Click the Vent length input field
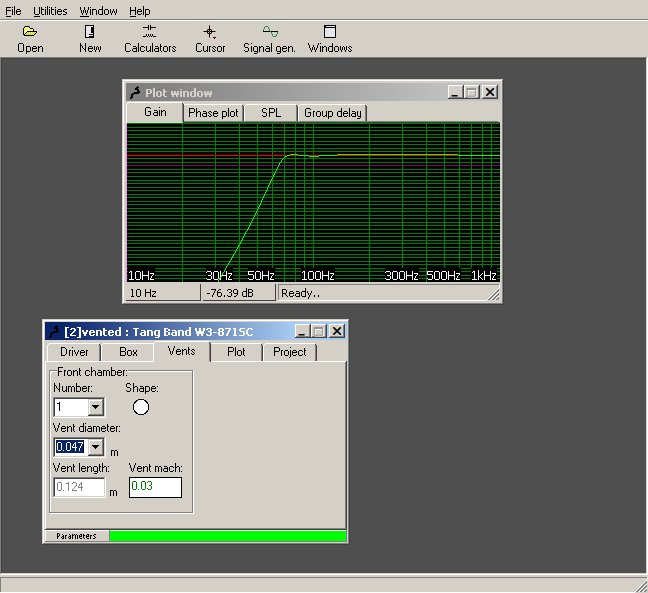The height and width of the screenshot is (593, 648). click(x=79, y=487)
